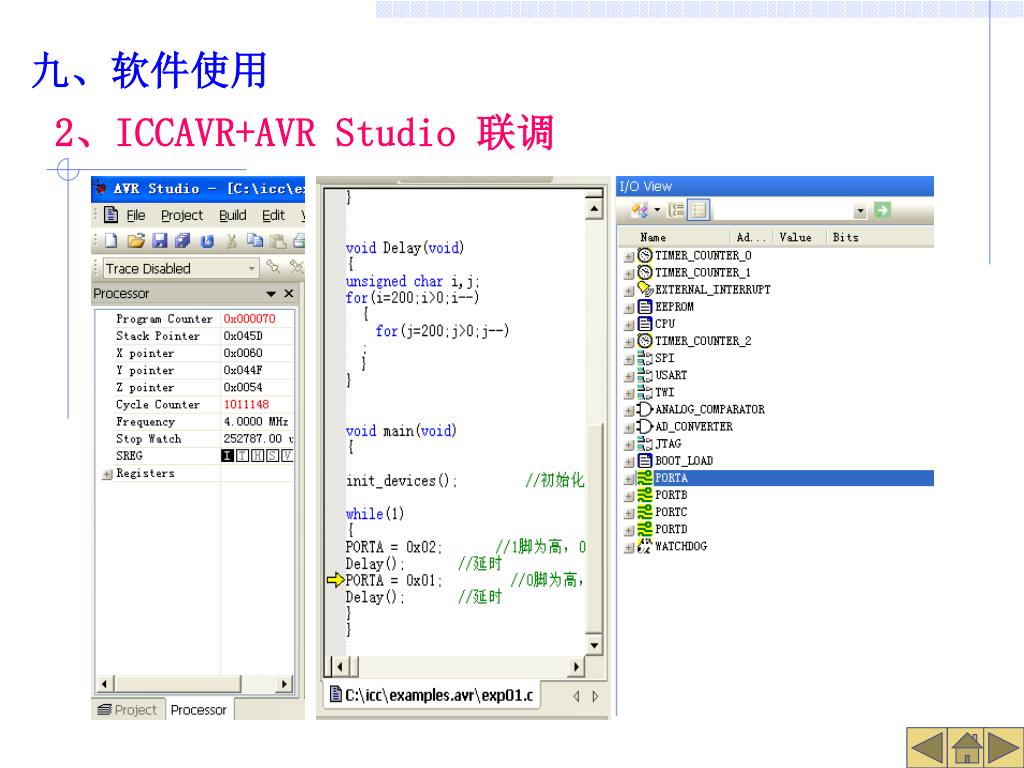Click the EEPROM memory icon
The height and width of the screenshot is (768, 1024).
(645, 306)
